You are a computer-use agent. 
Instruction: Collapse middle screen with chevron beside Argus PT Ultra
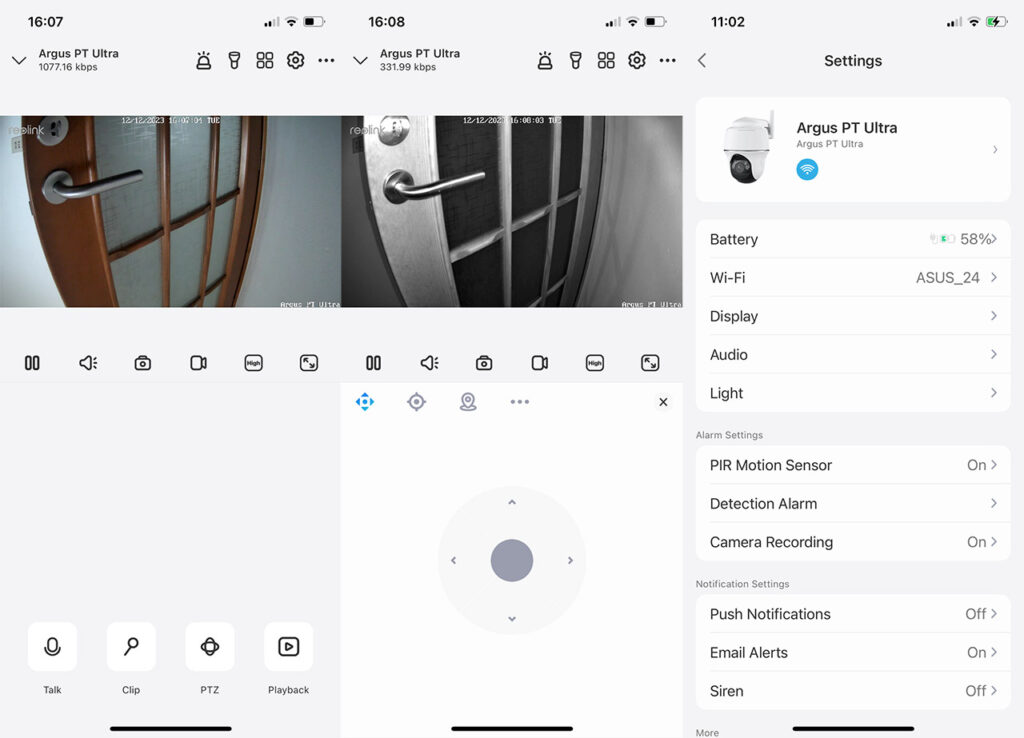click(360, 61)
